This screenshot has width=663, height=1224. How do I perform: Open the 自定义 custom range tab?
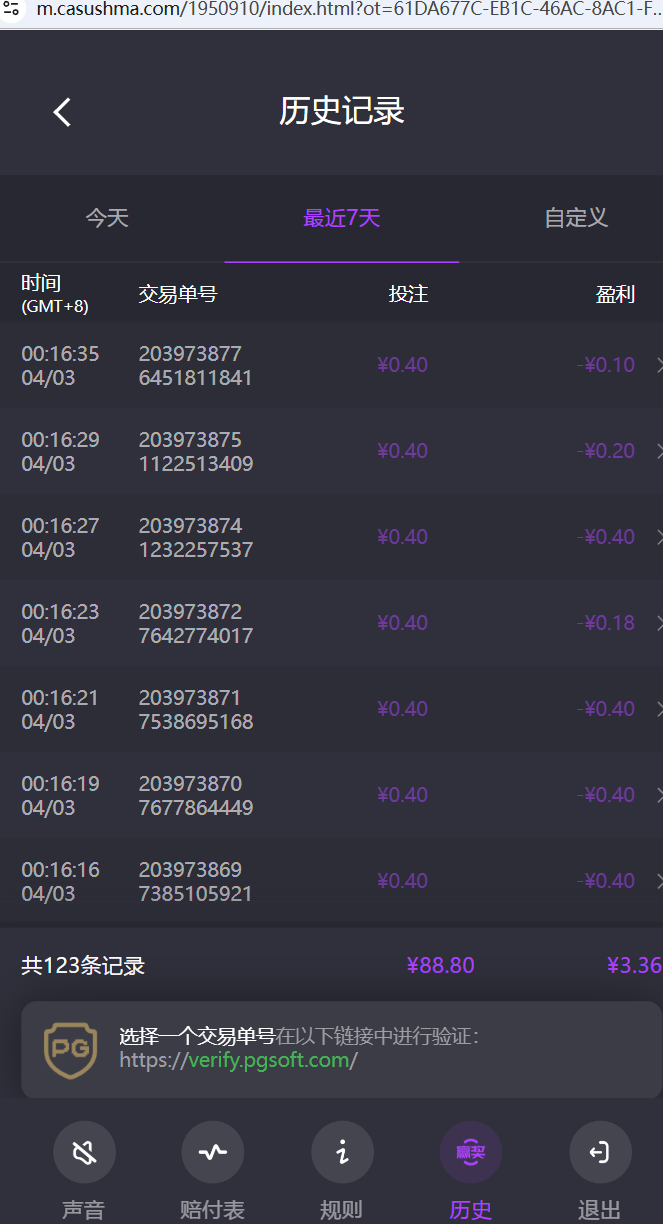tap(576, 218)
